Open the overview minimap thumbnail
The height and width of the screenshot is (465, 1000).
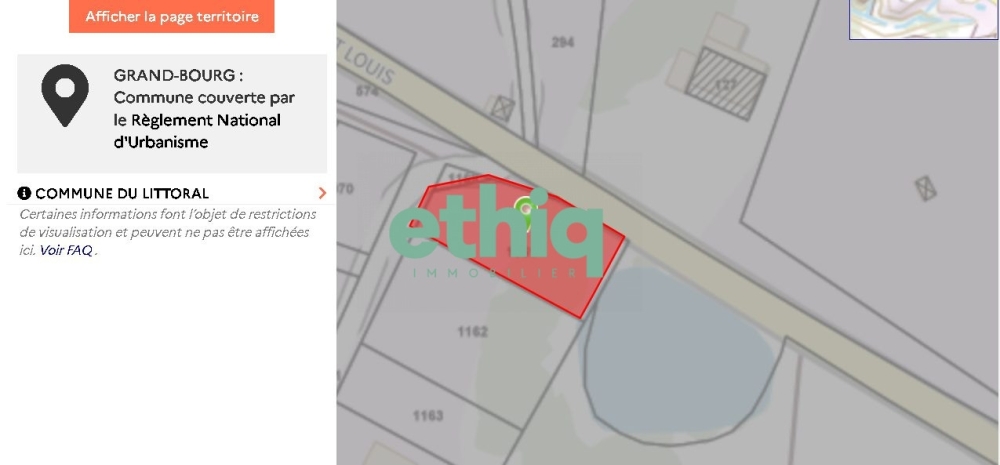[x=924, y=19]
